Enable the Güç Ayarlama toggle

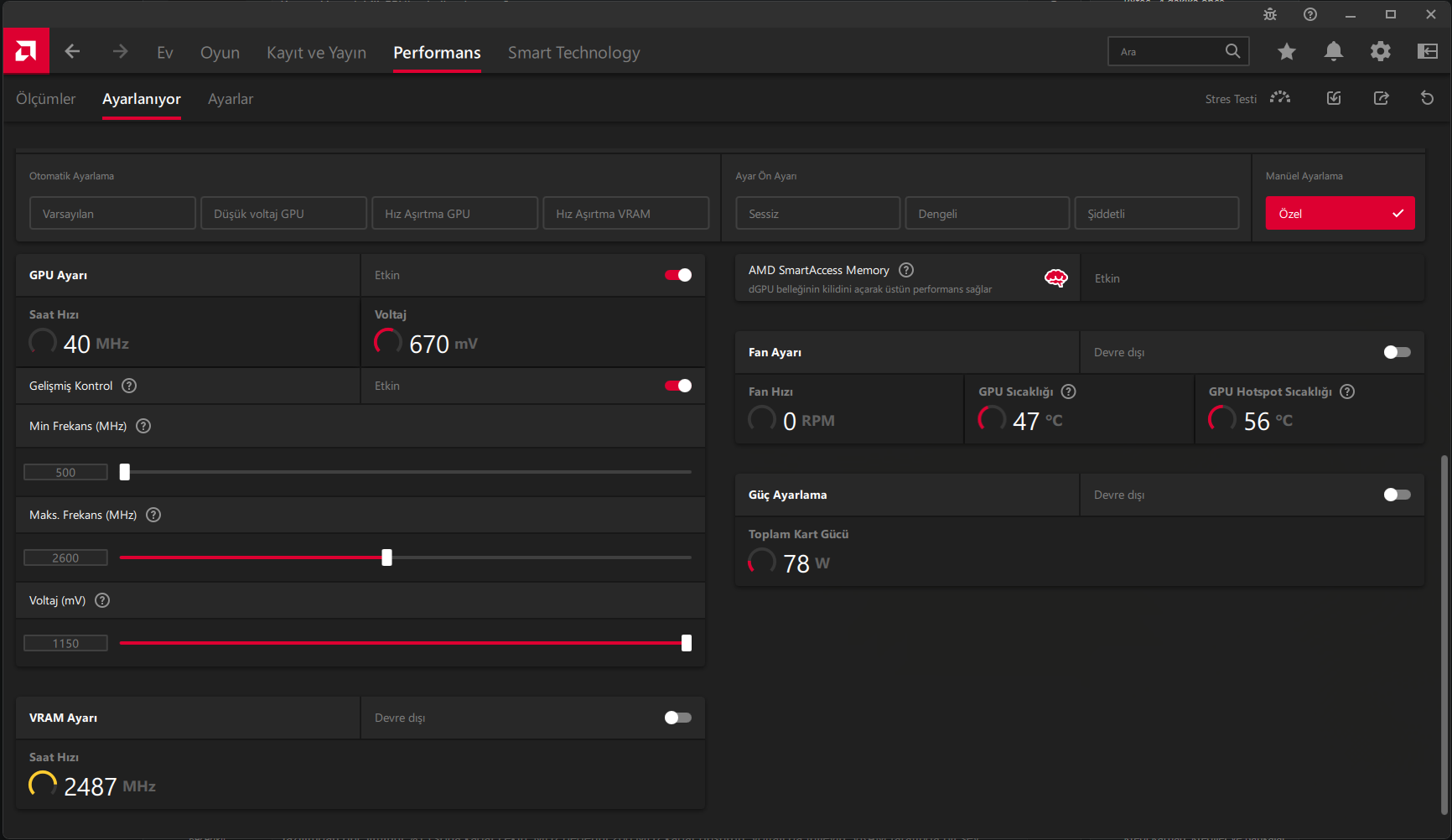pos(1398,495)
